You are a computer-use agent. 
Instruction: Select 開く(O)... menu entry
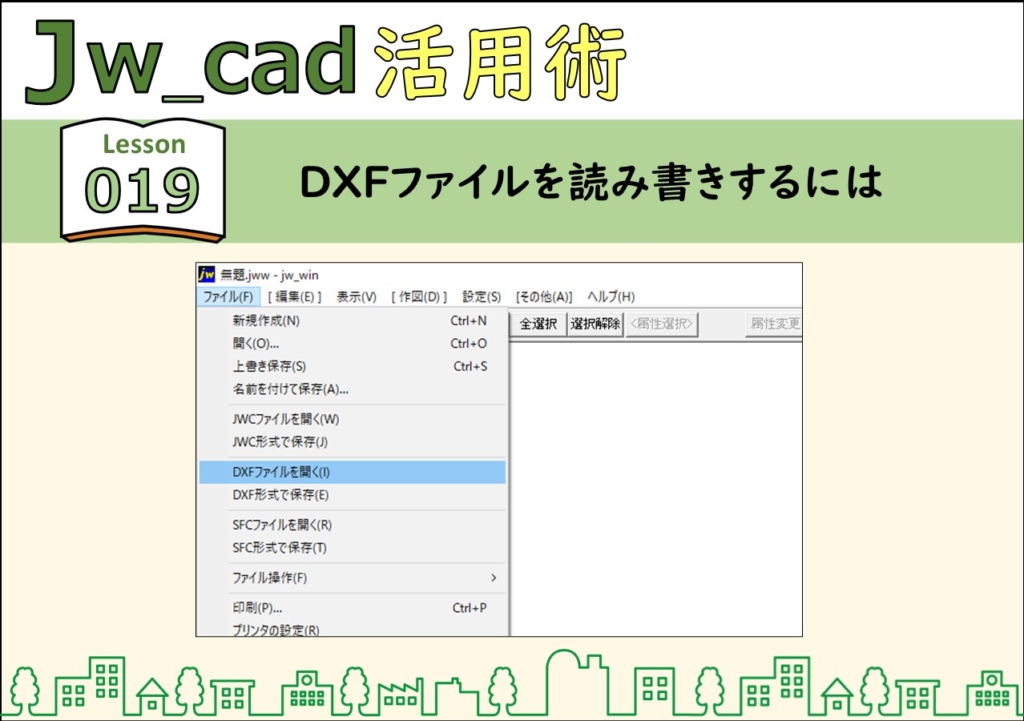click(353, 344)
